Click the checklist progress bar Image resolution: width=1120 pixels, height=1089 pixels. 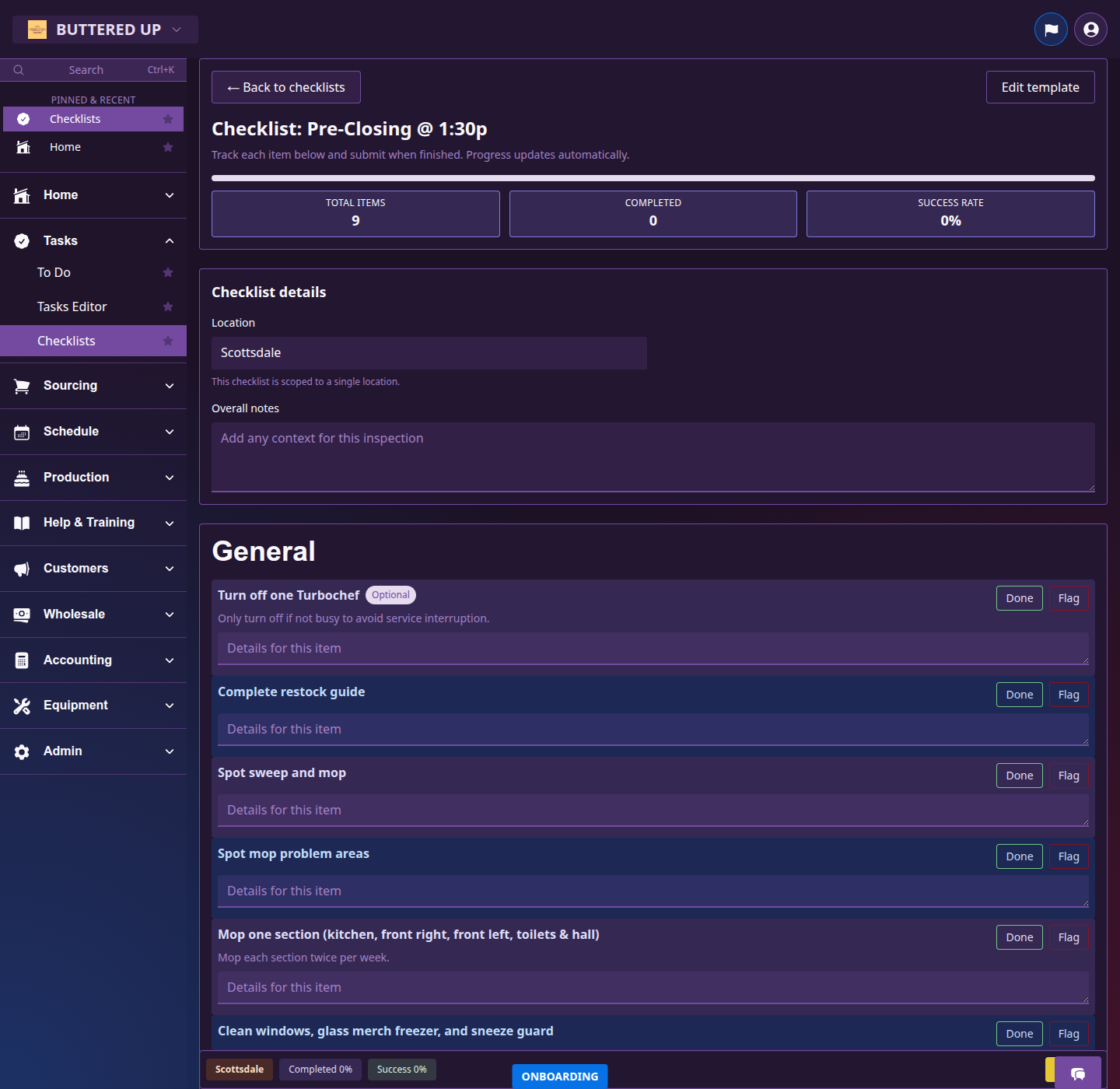click(x=653, y=178)
